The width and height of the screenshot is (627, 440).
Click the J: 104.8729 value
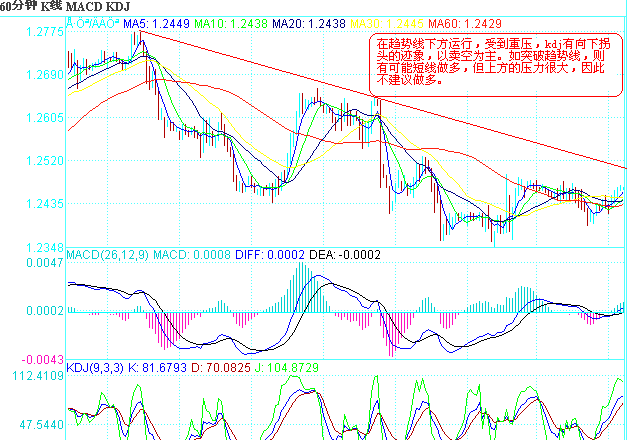pos(287,368)
